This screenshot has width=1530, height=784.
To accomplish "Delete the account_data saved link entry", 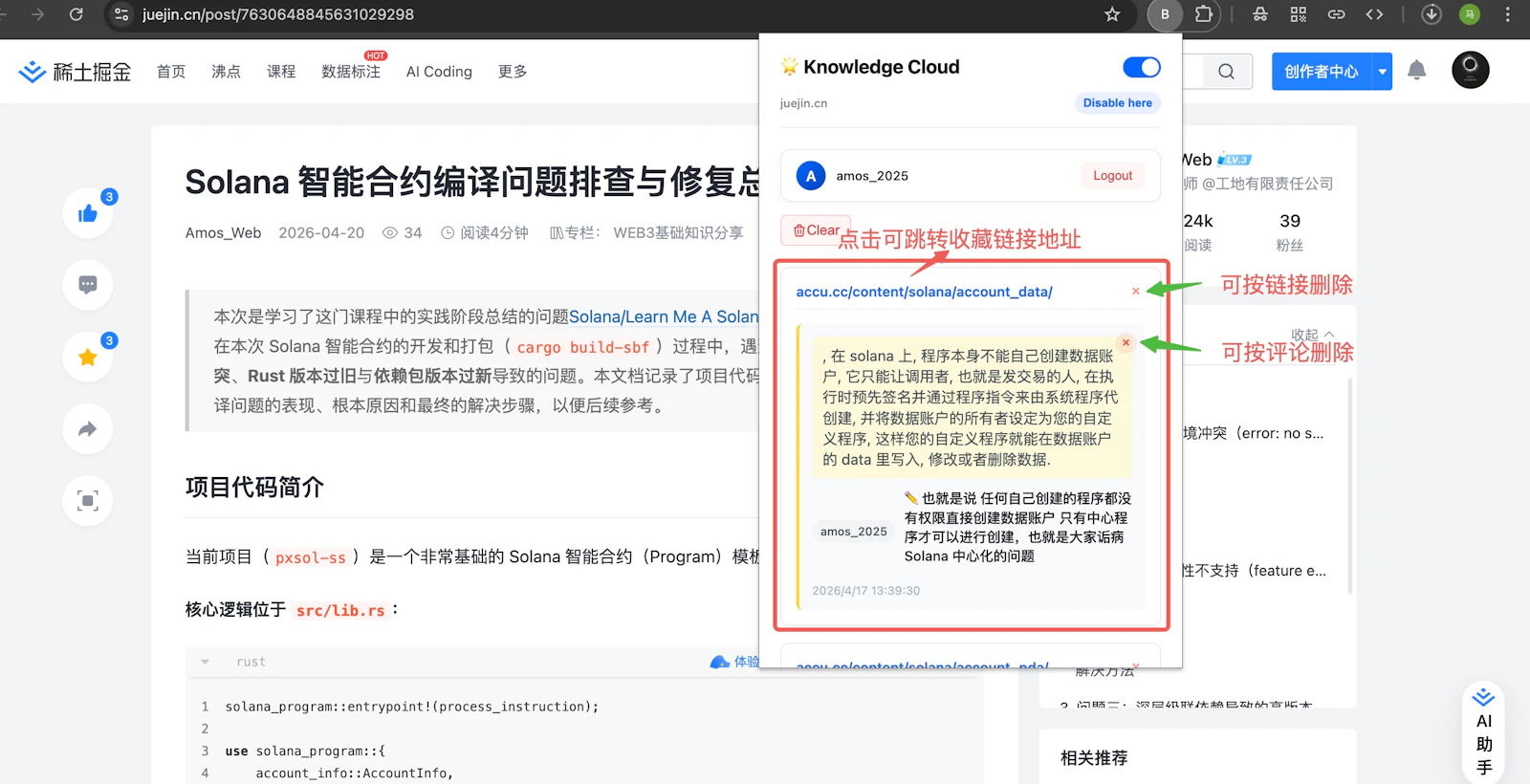I will (1135, 292).
